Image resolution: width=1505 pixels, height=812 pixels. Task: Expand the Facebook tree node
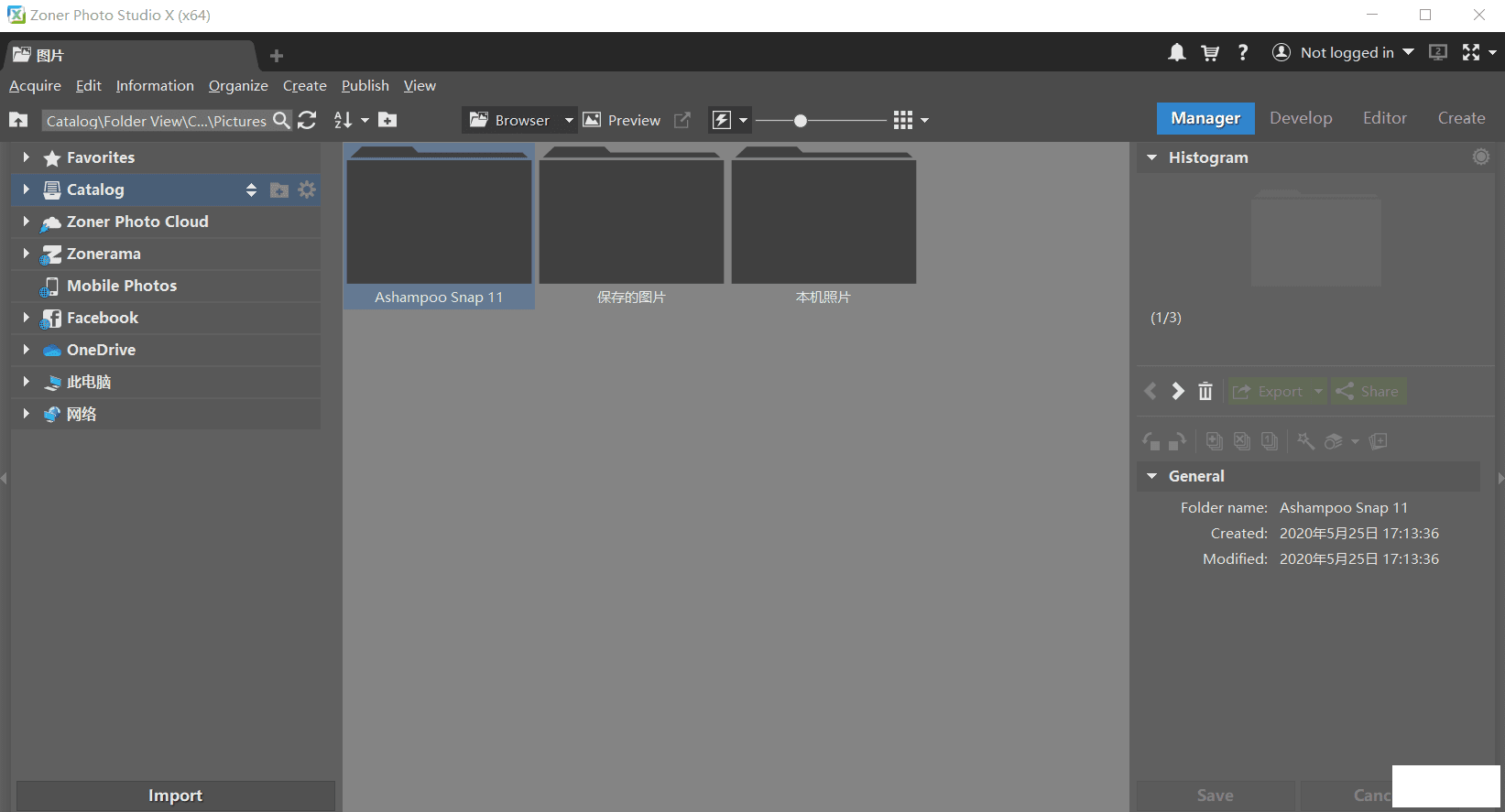coord(26,318)
